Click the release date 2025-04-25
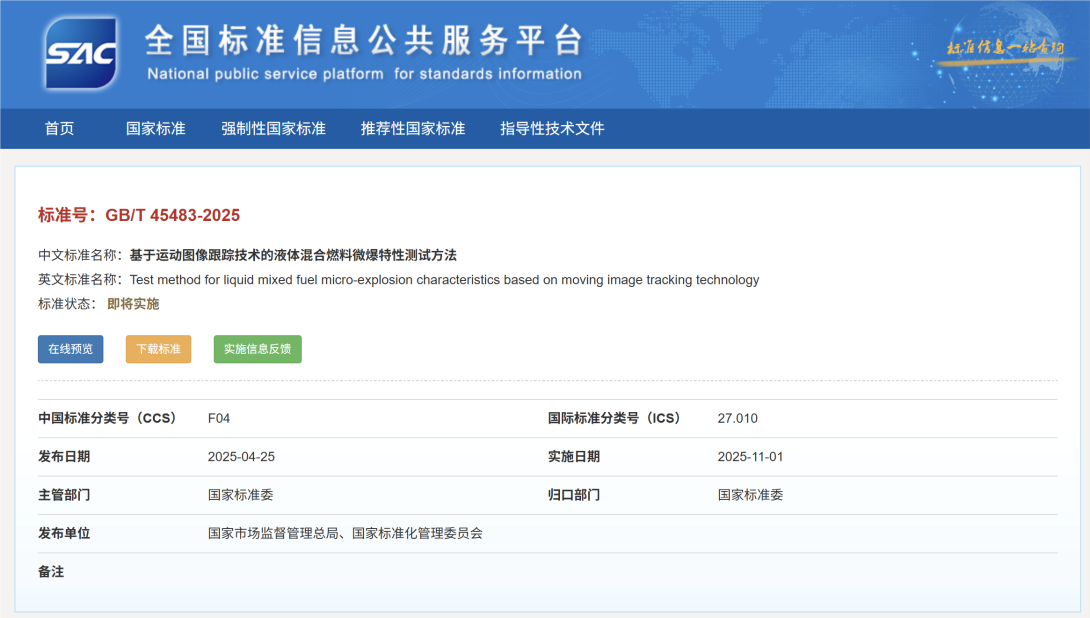This screenshot has height=618, width=1090. (241, 456)
